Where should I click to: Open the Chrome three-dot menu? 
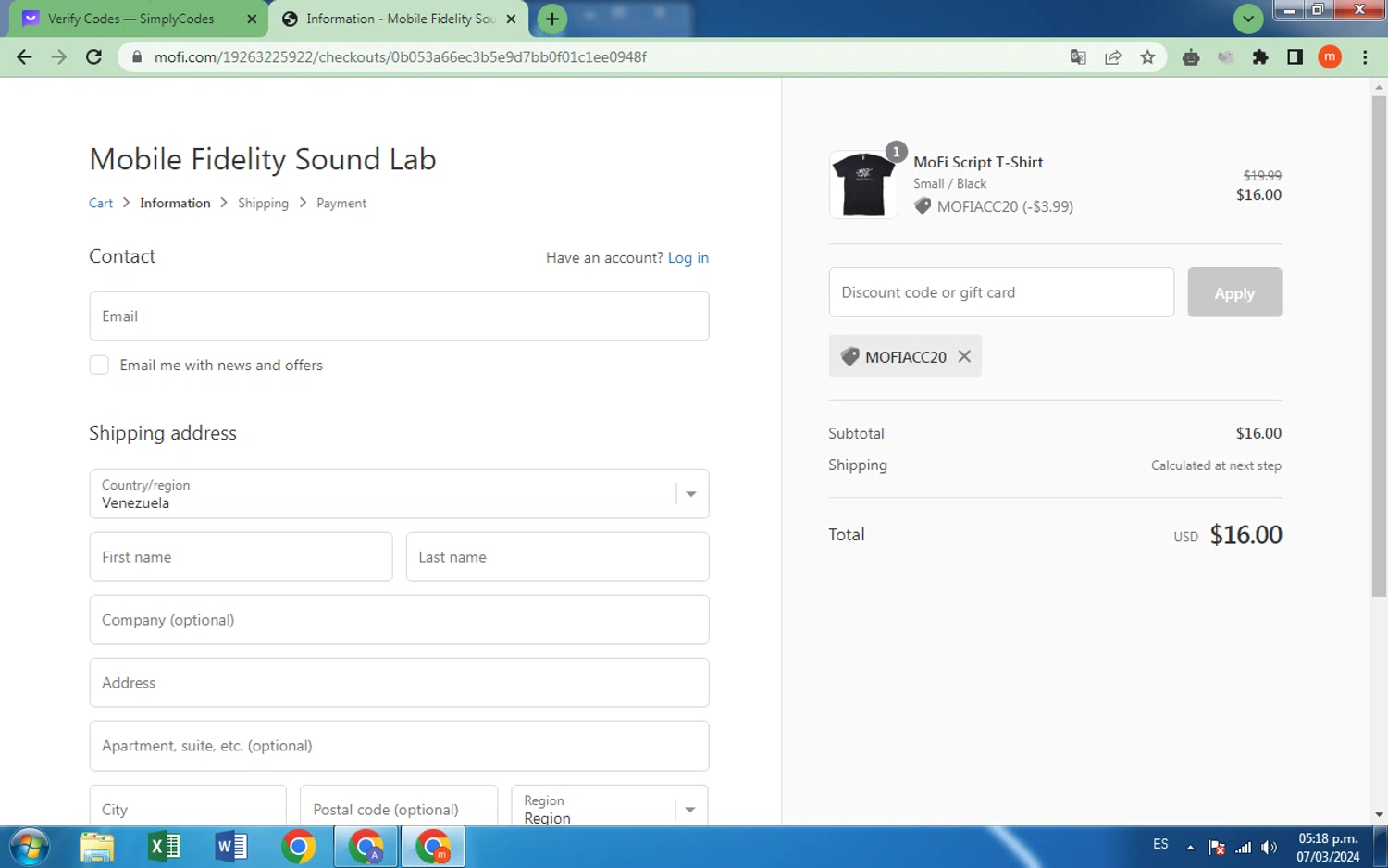pyautogui.click(x=1365, y=57)
